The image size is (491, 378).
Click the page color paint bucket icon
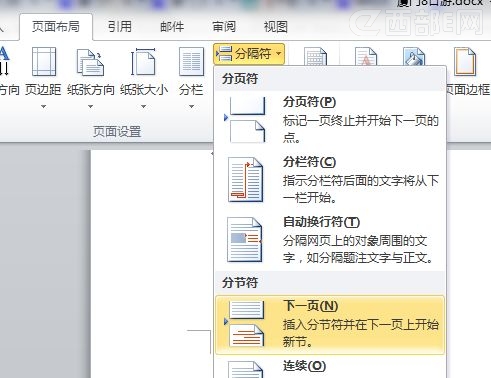point(414,57)
